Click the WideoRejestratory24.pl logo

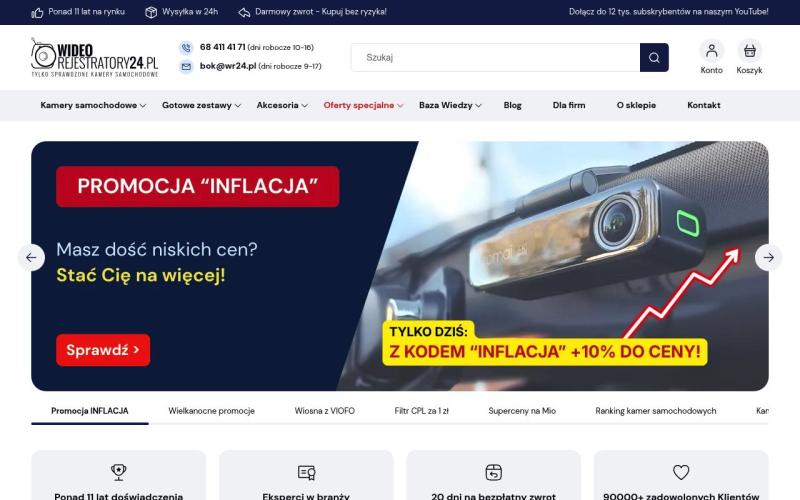(x=95, y=58)
